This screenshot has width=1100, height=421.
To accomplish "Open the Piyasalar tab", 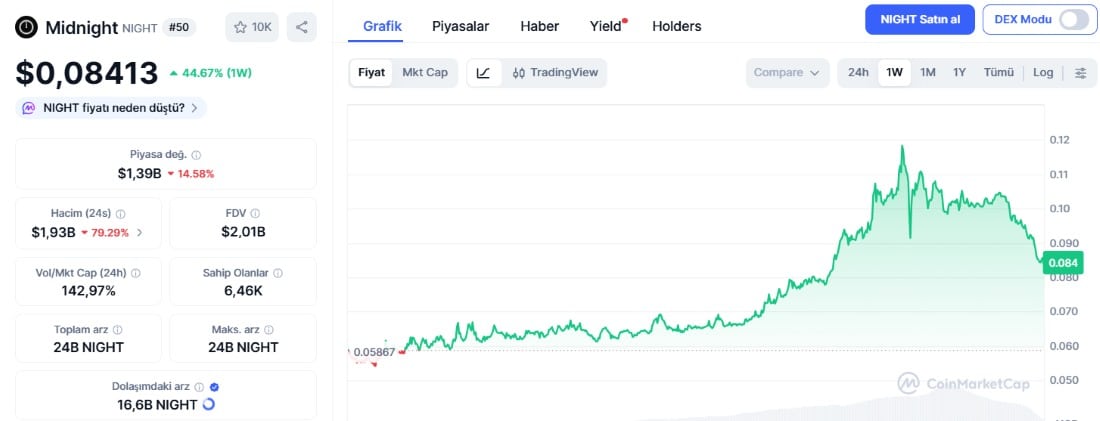I will point(461,26).
